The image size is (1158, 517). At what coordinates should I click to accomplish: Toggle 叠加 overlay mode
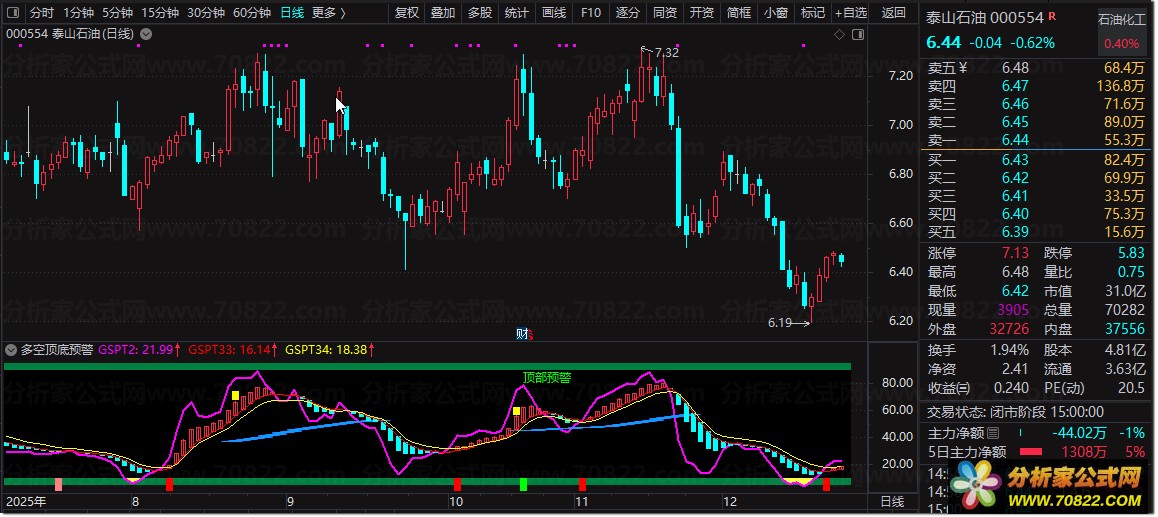(x=443, y=13)
